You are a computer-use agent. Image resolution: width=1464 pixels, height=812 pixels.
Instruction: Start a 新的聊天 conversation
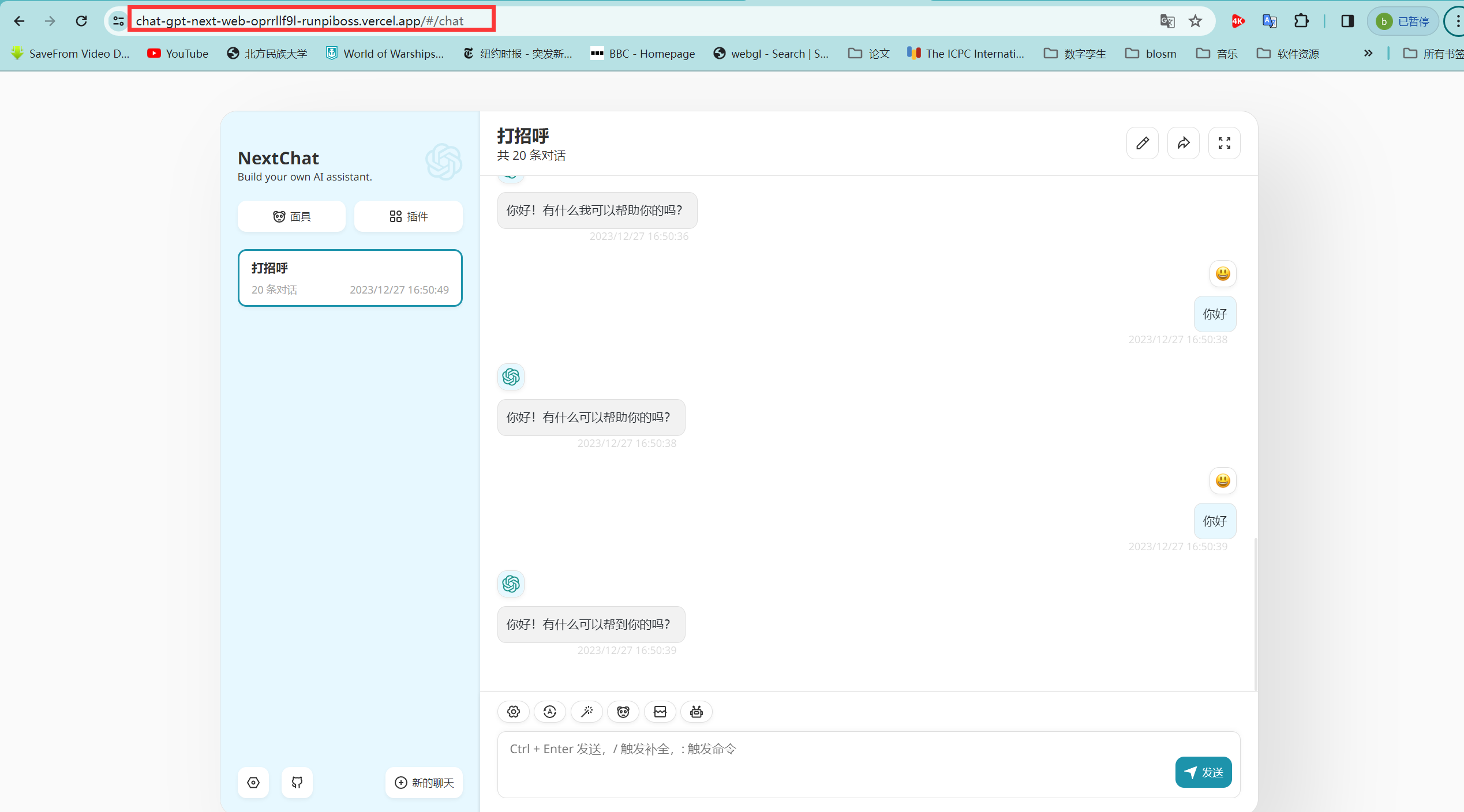pos(424,782)
